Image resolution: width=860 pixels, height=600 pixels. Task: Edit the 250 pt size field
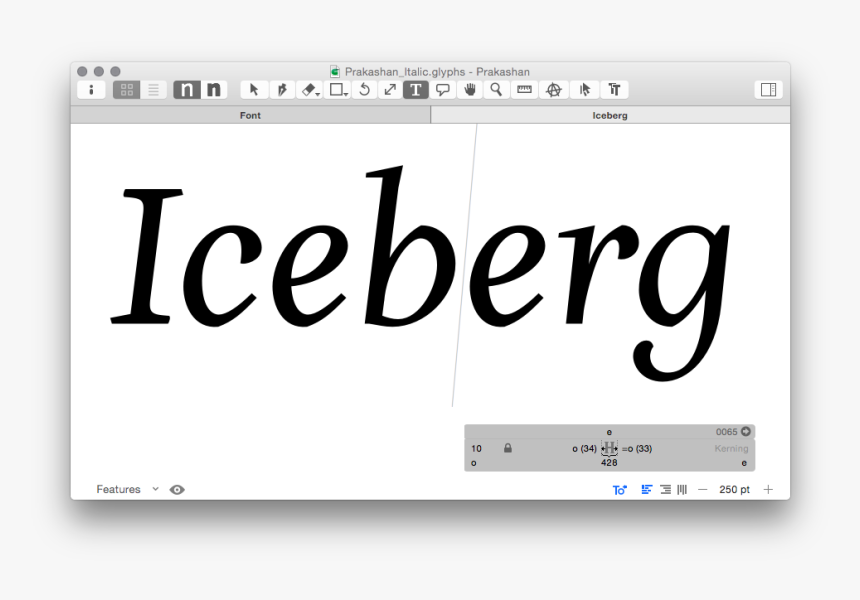tap(734, 489)
